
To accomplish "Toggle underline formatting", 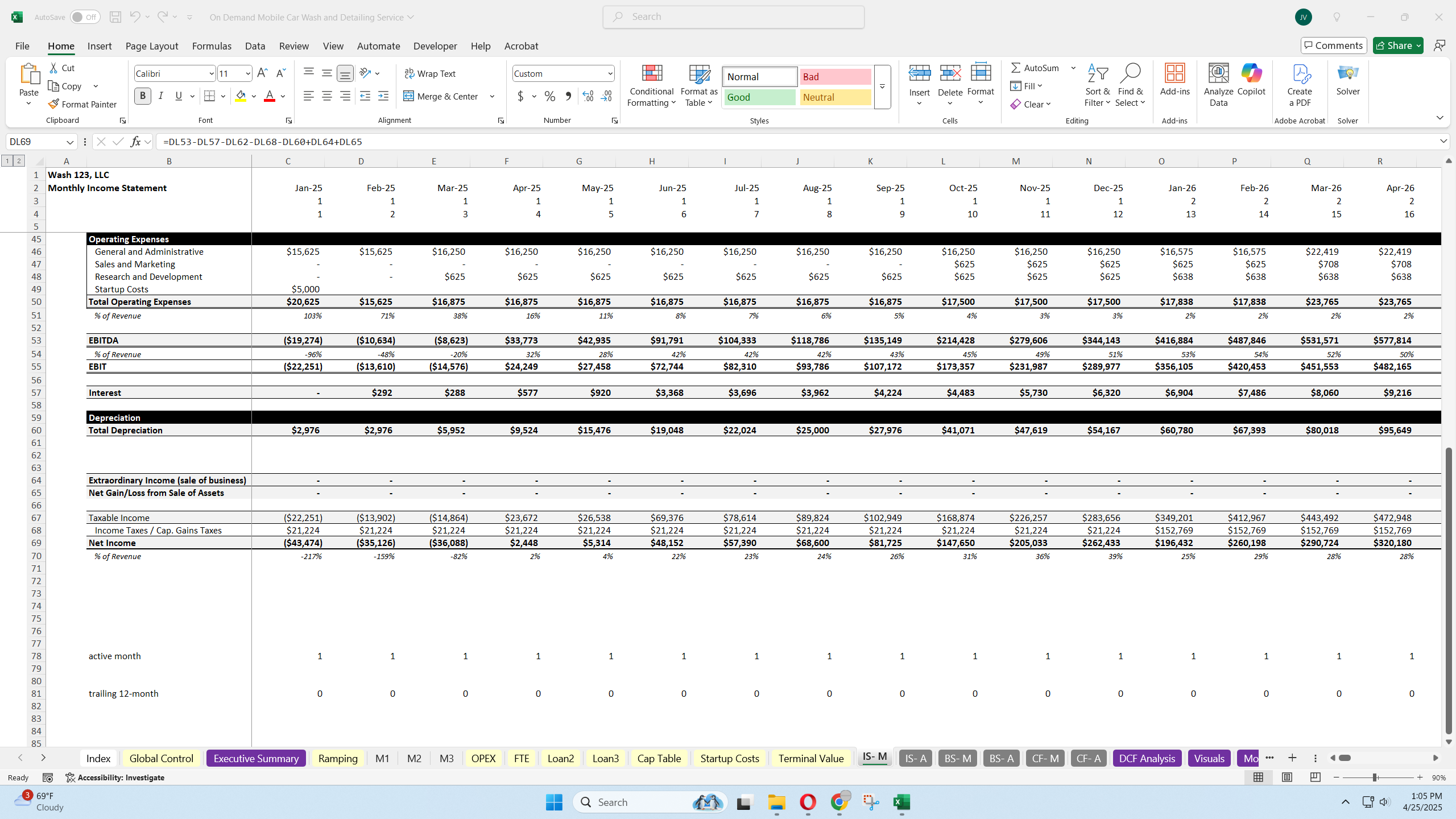I will click(x=179, y=96).
